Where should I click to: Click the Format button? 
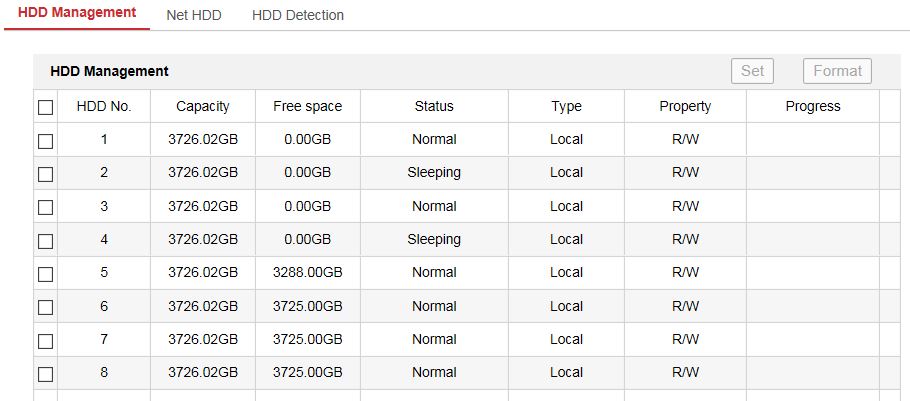837,71
